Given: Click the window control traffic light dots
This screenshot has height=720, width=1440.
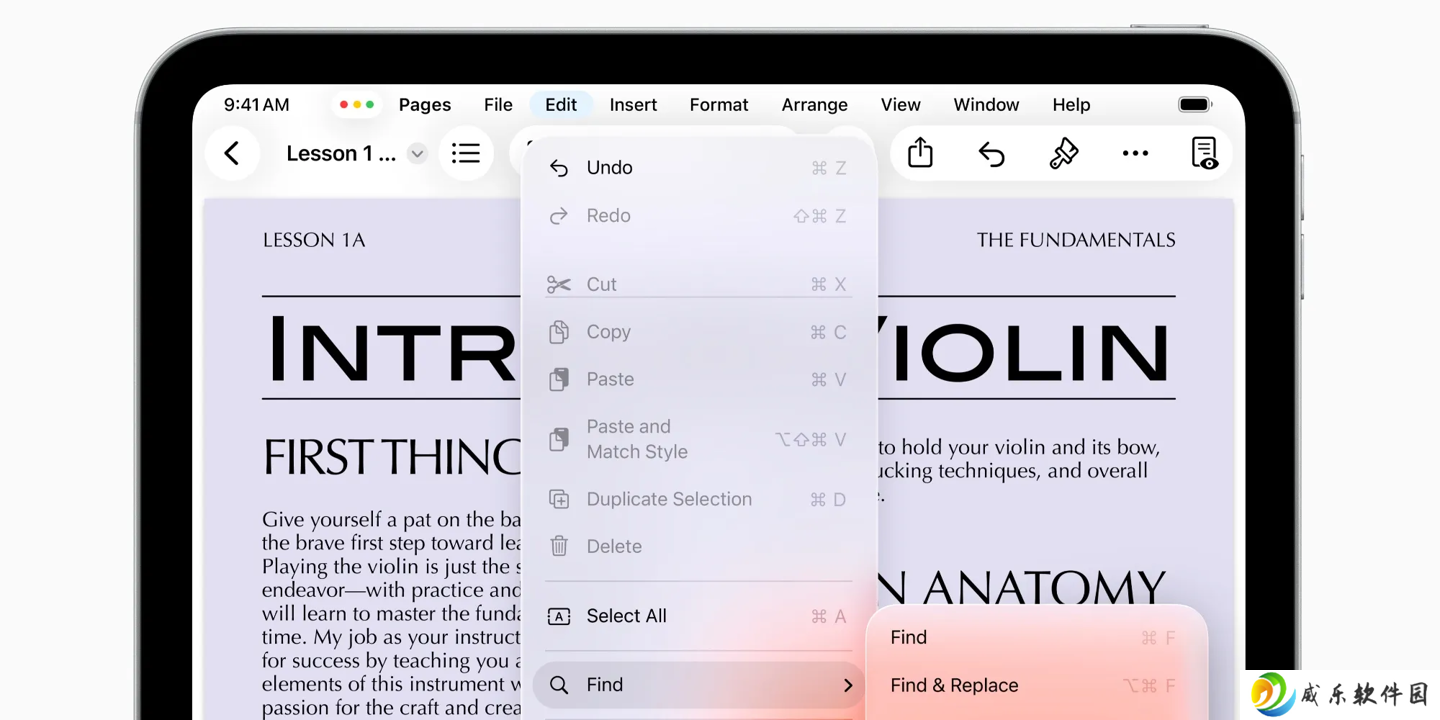Looking at the screenshot, I should tap(357, 104).
